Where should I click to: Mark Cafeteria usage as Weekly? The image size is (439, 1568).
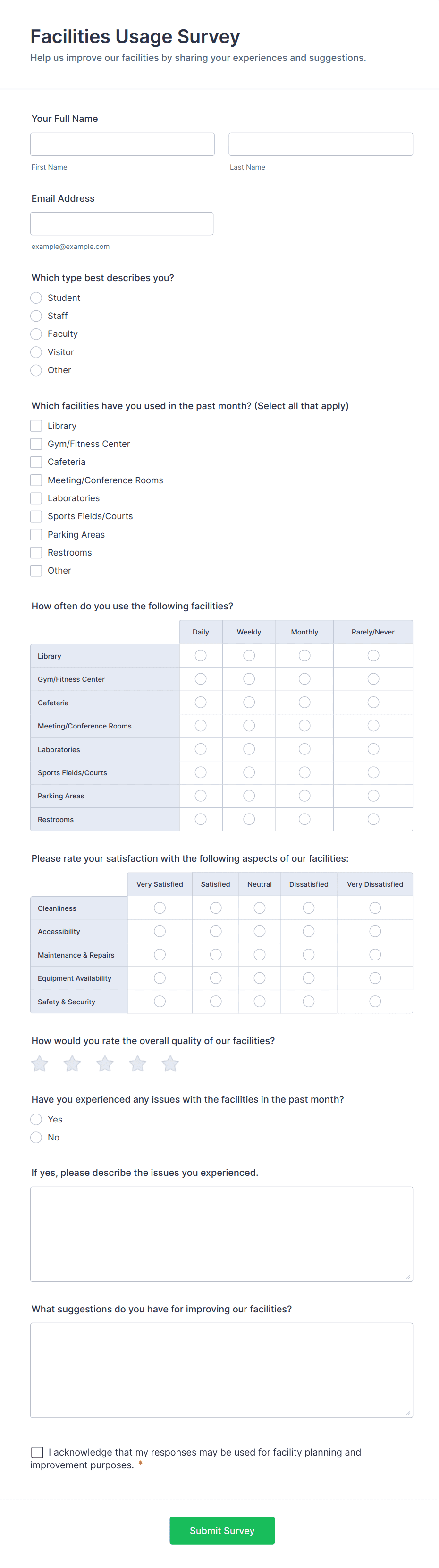249,703
